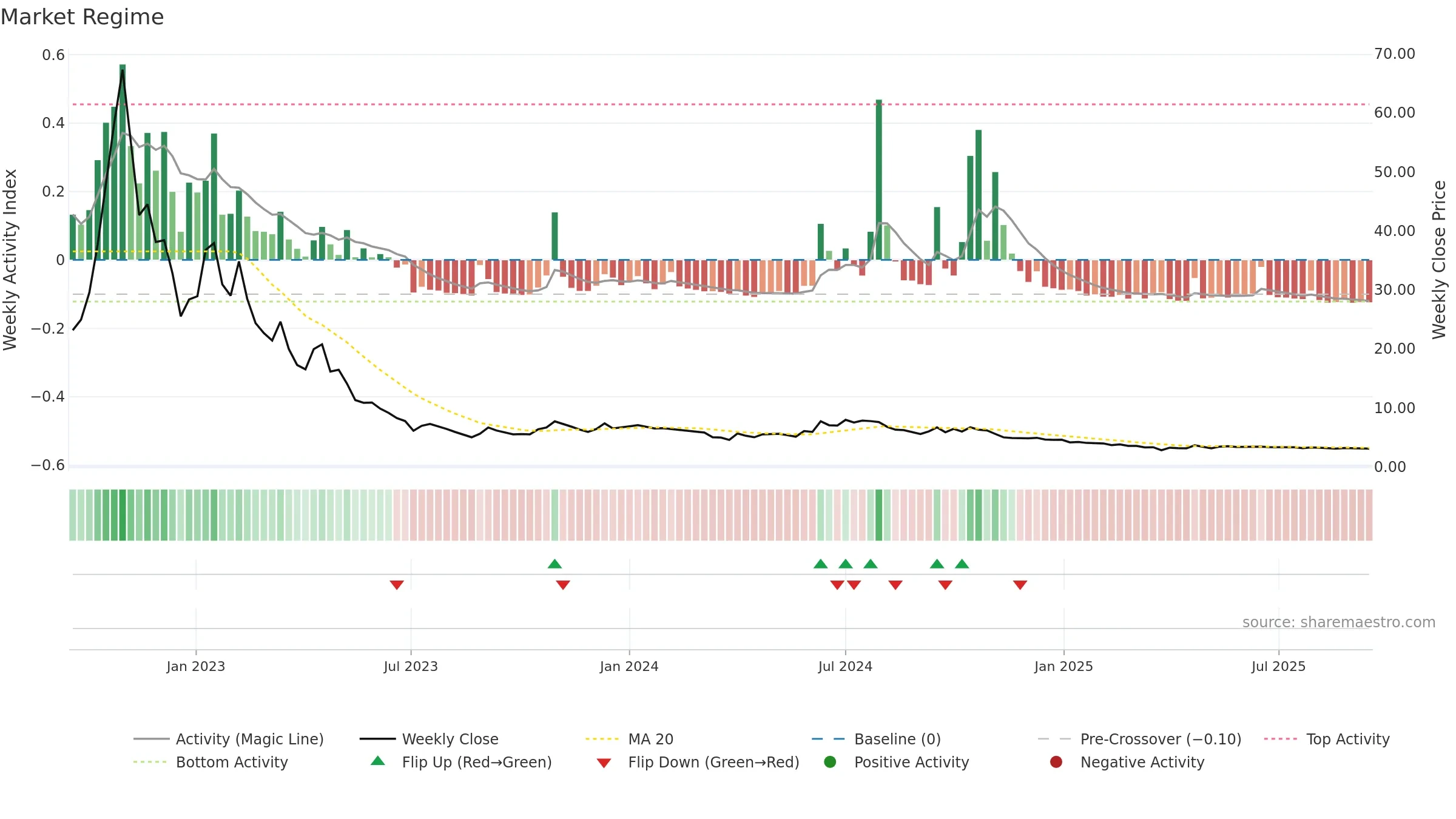Toggle the MA 20 legend entry
The height and width of the screenshot is (819, 1456).
point(629,739)
